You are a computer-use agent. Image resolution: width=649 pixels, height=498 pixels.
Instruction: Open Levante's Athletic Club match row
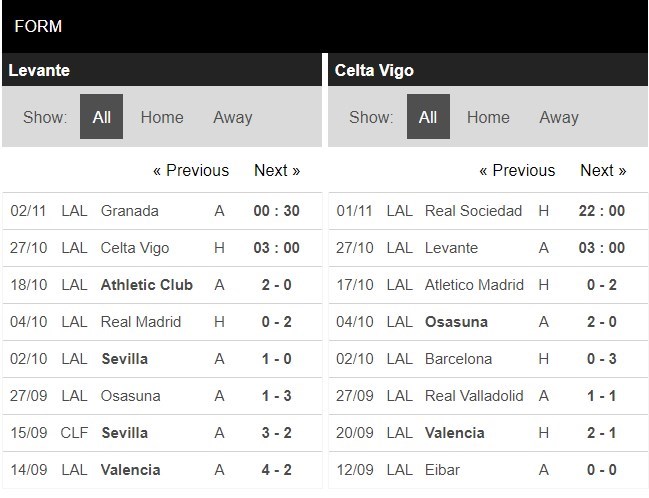[146, 285]
